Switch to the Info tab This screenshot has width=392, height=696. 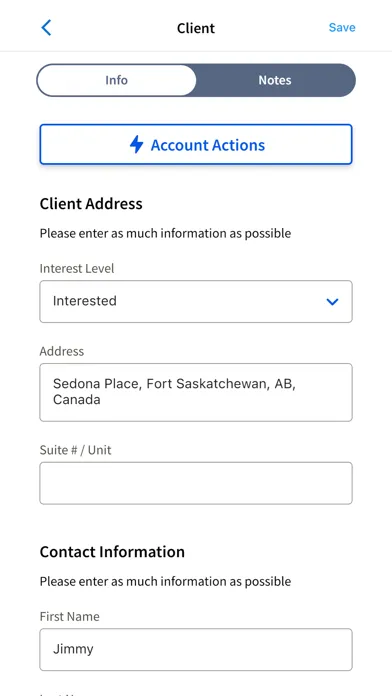tap(116, 80)
